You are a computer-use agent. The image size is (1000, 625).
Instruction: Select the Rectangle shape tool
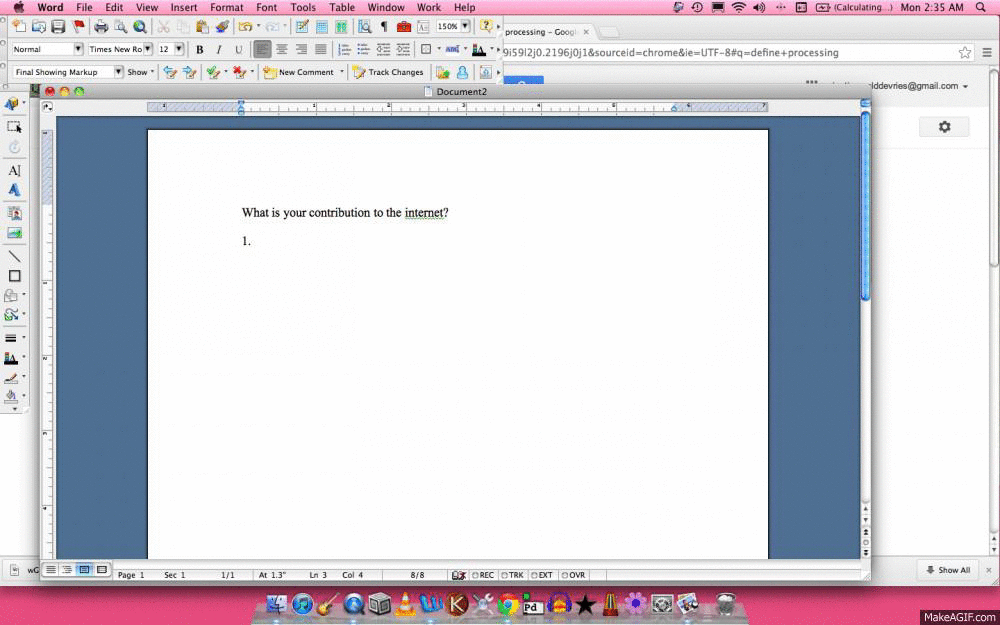(14, 276)
